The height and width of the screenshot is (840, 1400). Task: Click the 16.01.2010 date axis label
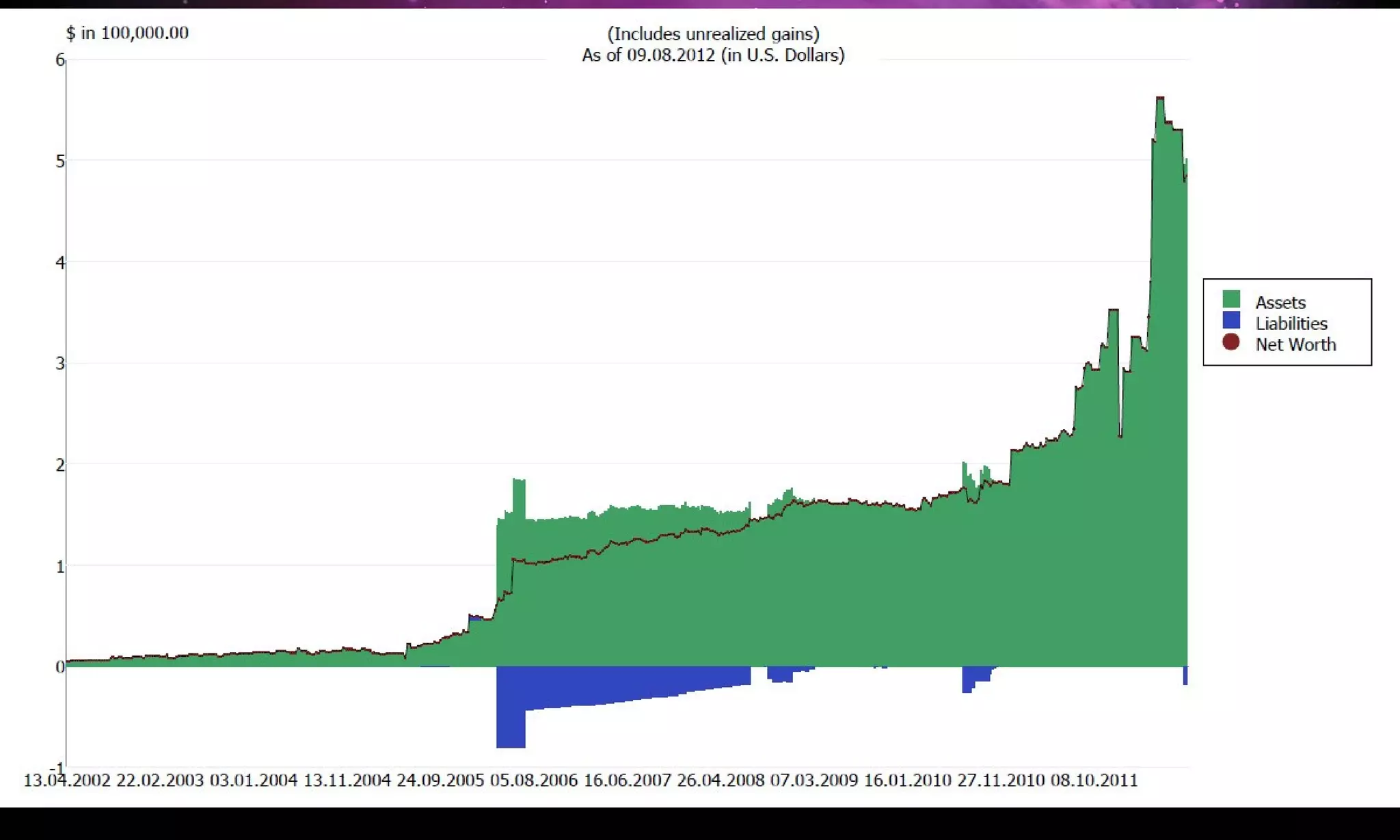907,781
